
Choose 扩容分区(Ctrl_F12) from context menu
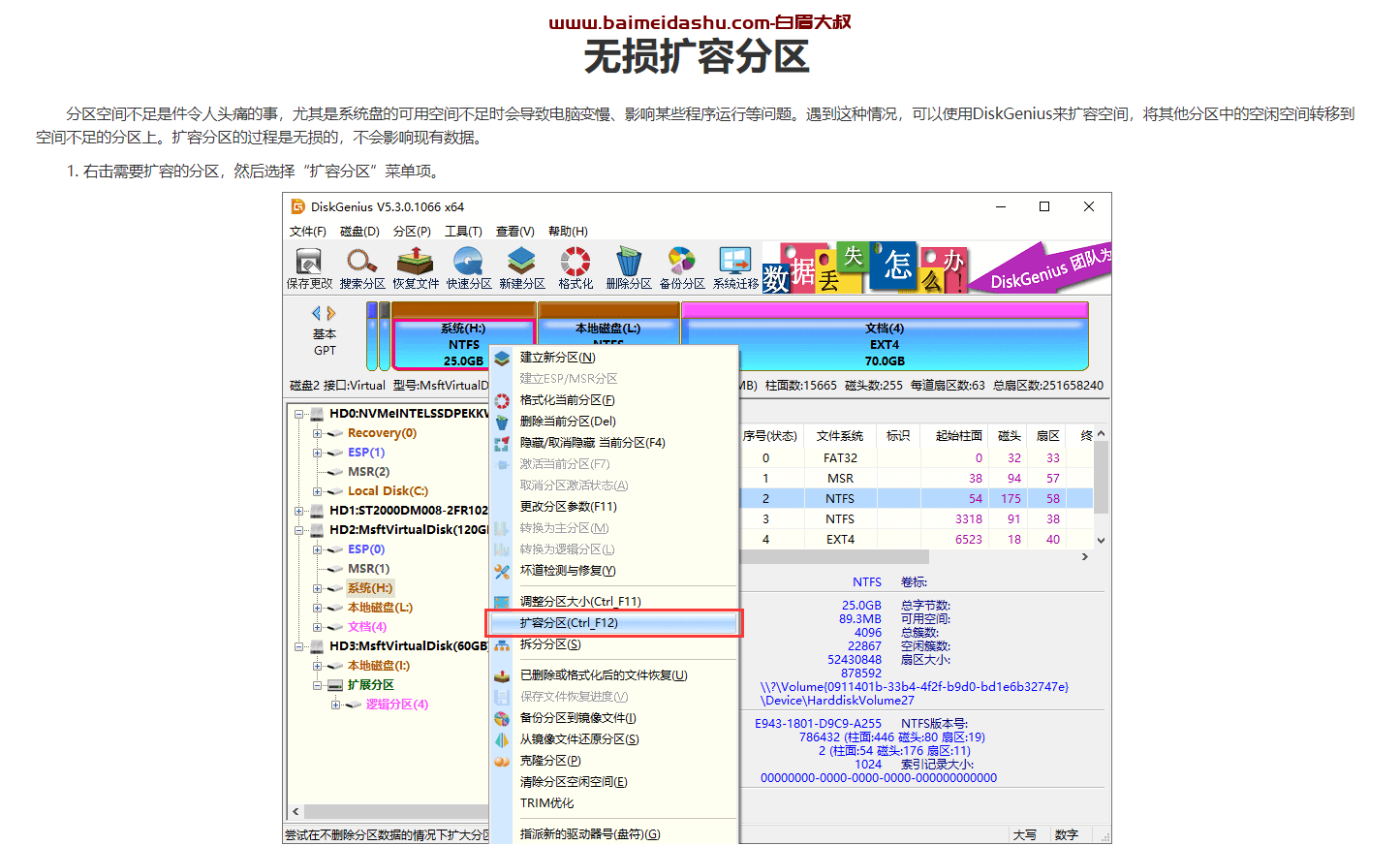click(x=614, y=623)
